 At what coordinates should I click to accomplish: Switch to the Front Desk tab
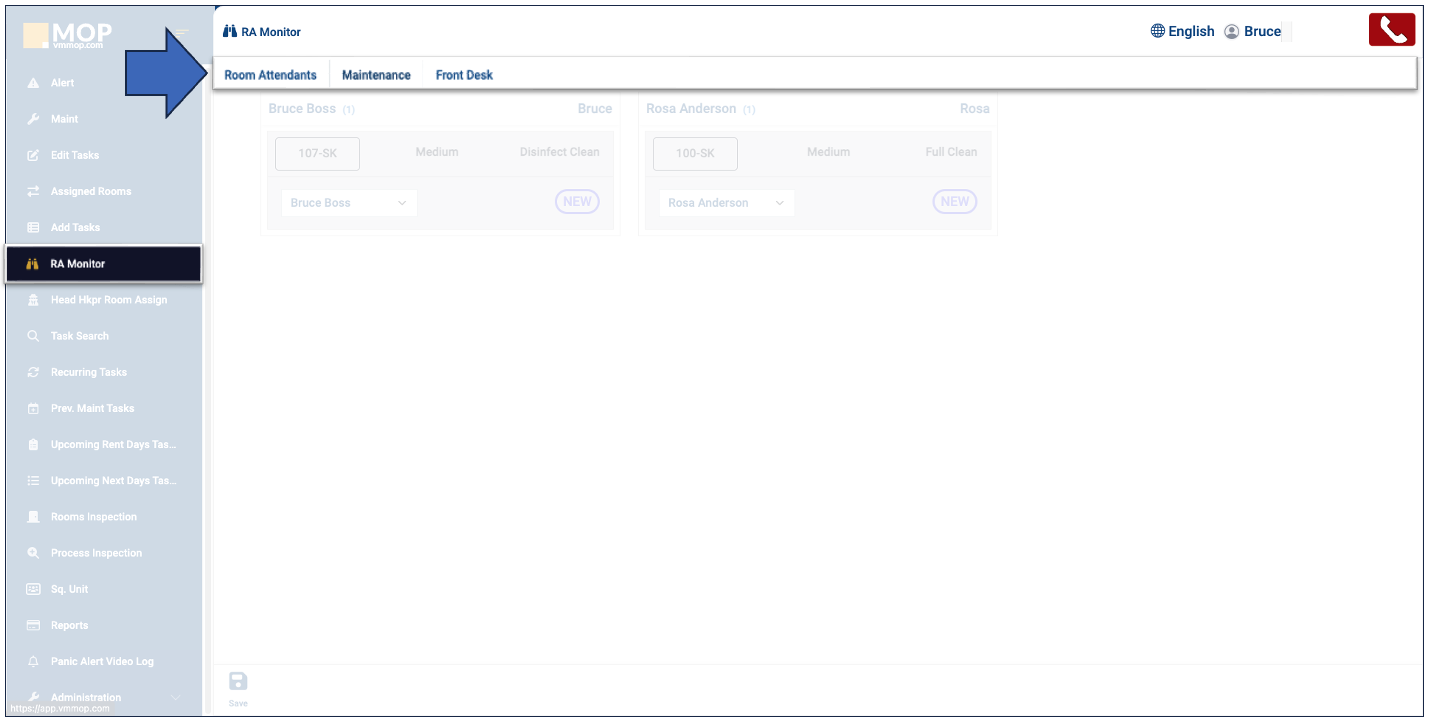click(464, 75)
